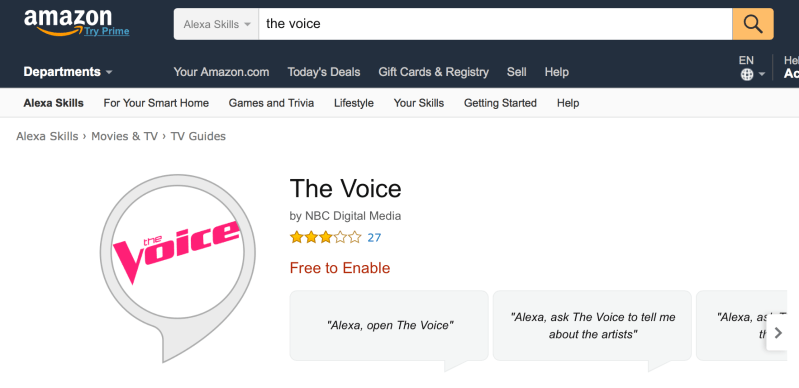Click the Try Prime link

tap(106, 32)
